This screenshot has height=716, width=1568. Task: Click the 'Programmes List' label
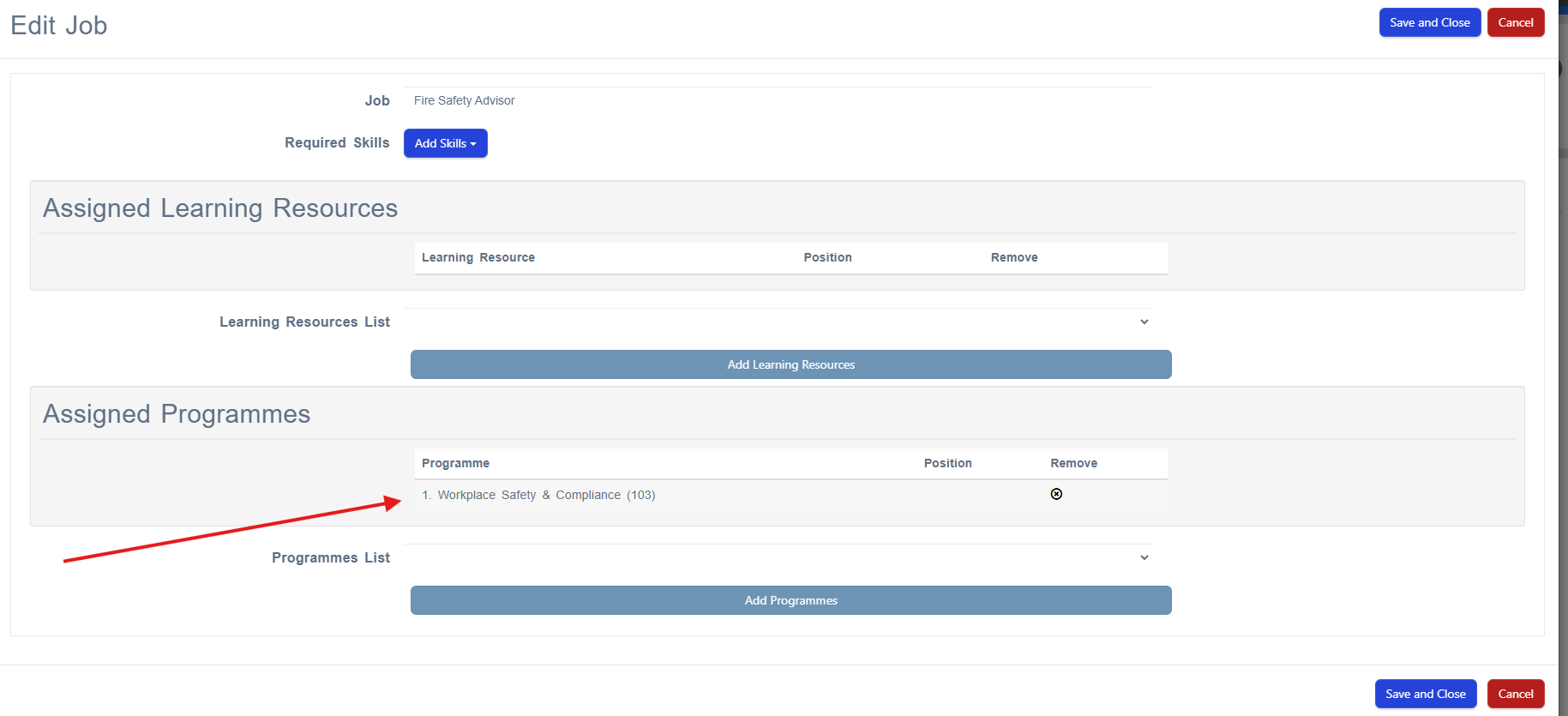tap(331, 557)
